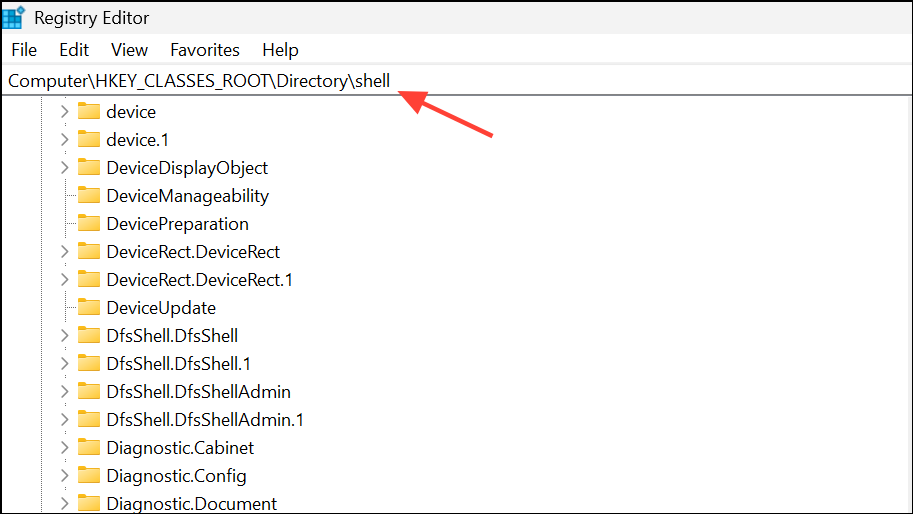Click the folder icon beside DeviceDisplayObject
This screenshot has width=913, height=514.
(x=89, y=168)
